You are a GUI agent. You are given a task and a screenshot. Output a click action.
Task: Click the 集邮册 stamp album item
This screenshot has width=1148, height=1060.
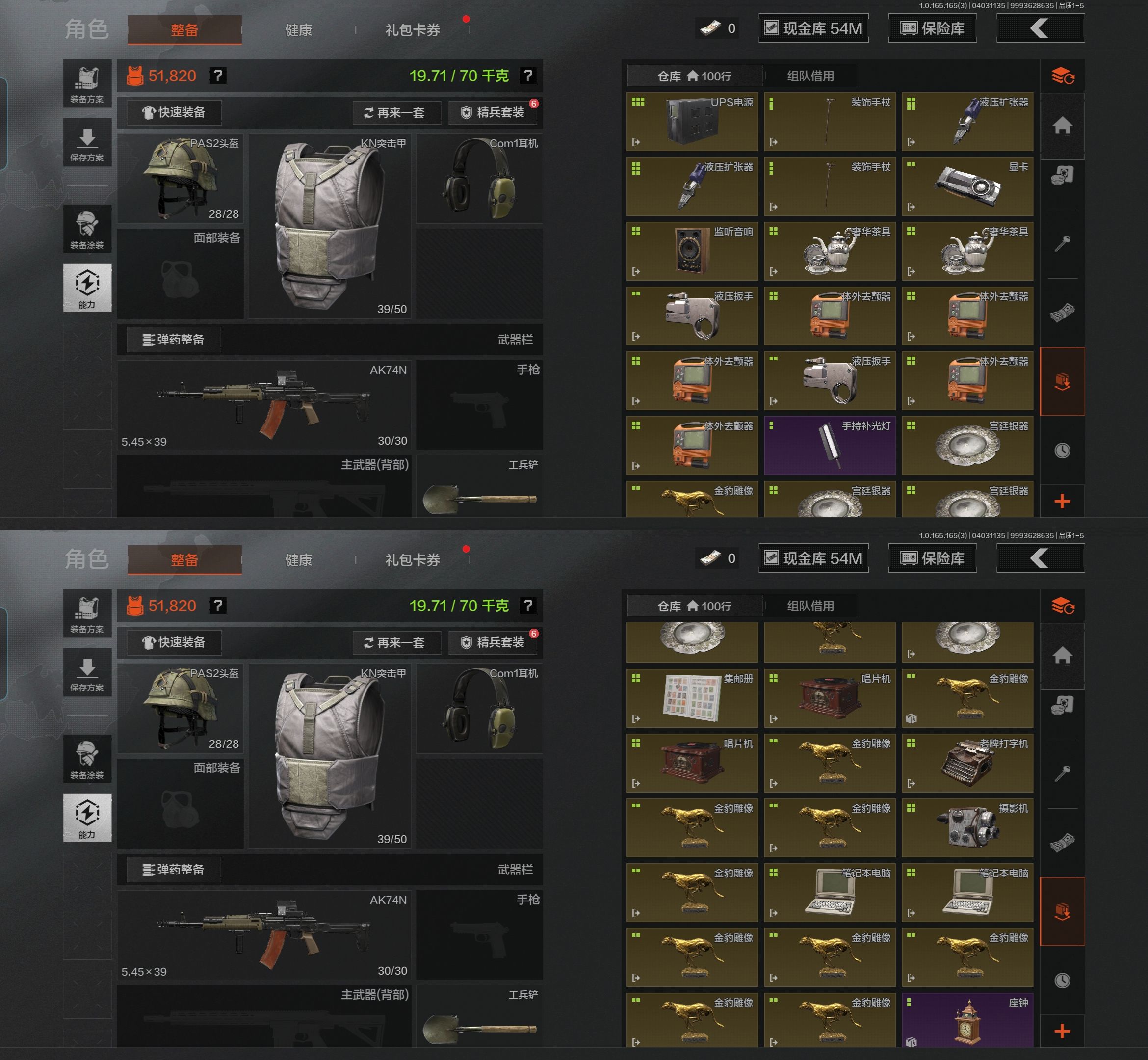click(692, 698)
